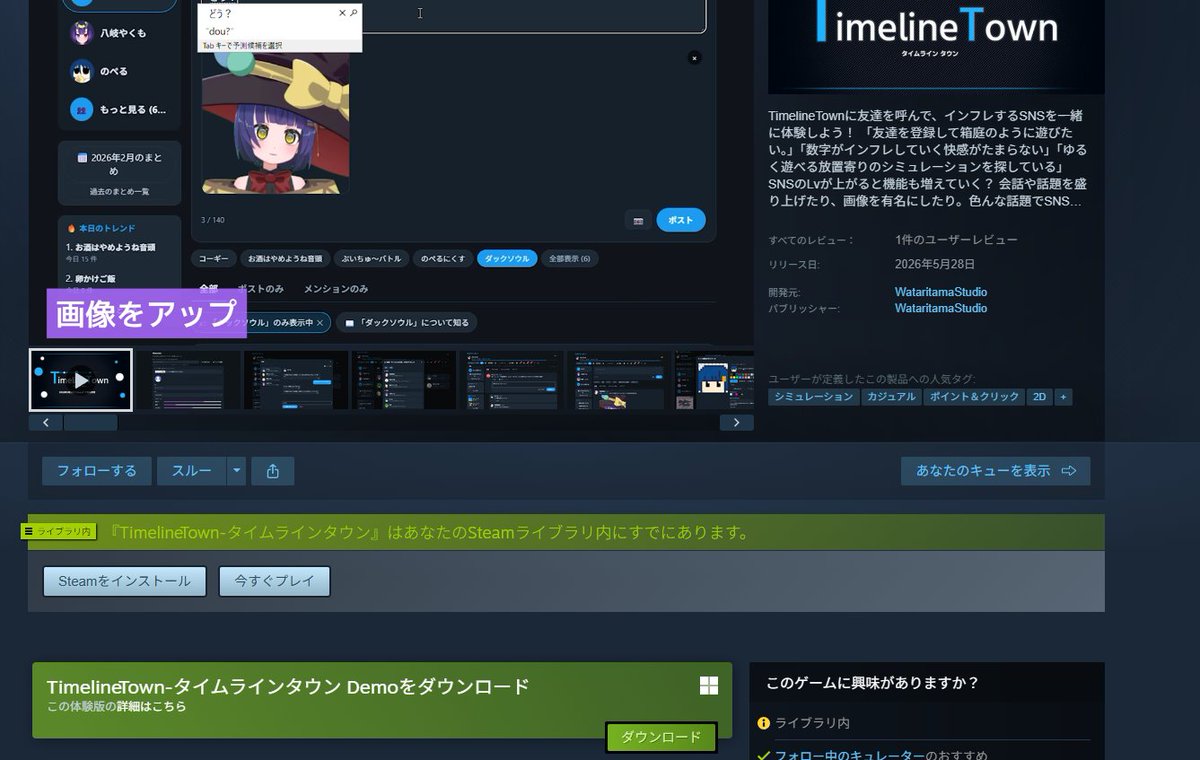Remove the 「ダックソウル」のみ表示中 filter x
The height and width of the screenshot is (760, 1200).
tap(321, 322)
